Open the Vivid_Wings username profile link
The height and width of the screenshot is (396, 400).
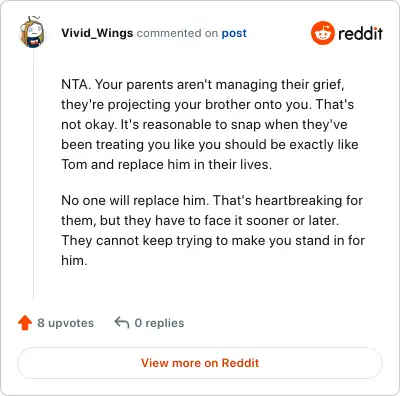coord(97,33)
